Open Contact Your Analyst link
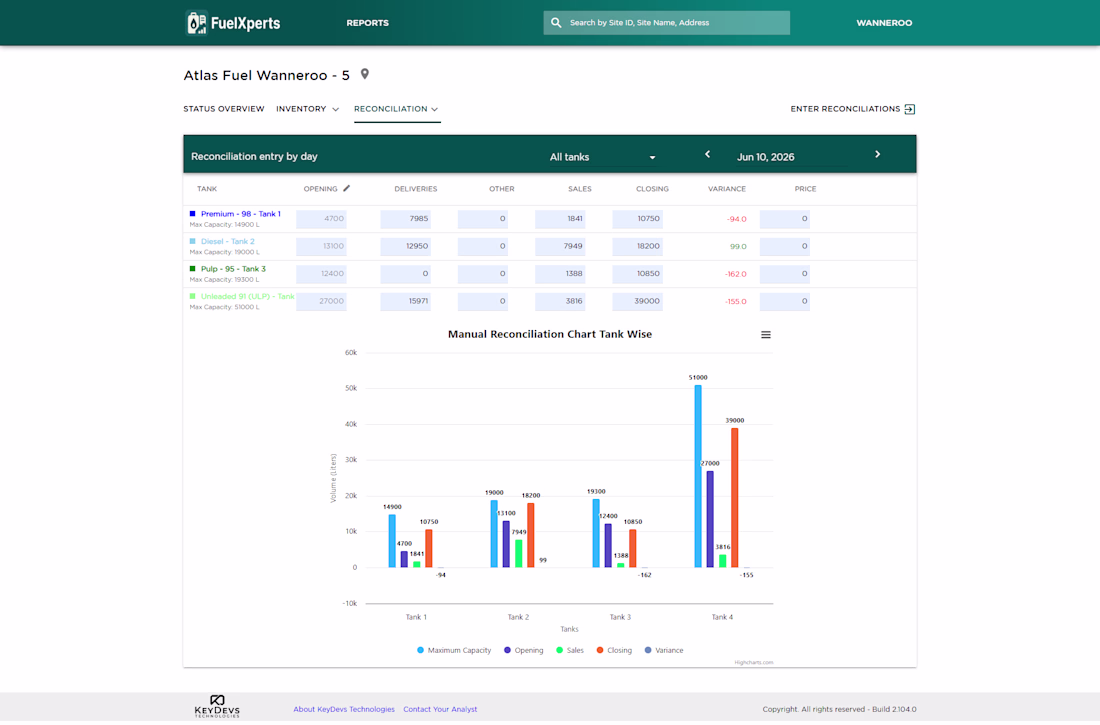 [x=440, y=710]
